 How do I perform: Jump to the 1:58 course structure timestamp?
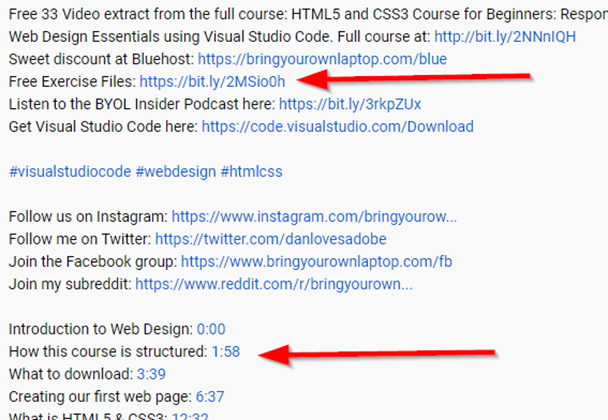tap(226, 352)
